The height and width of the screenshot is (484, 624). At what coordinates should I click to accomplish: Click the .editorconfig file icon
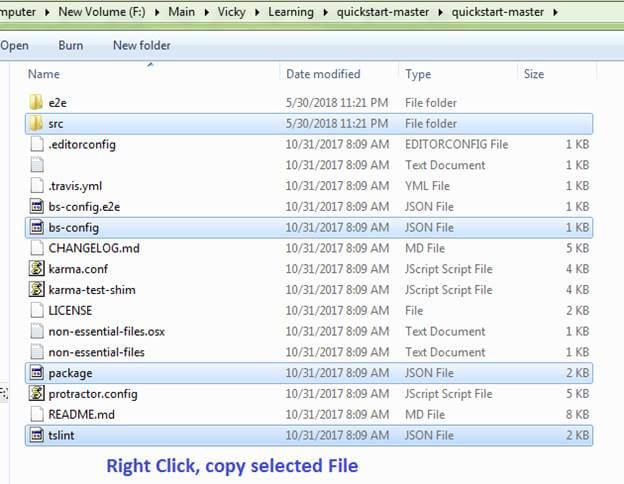tap(37, 144)
